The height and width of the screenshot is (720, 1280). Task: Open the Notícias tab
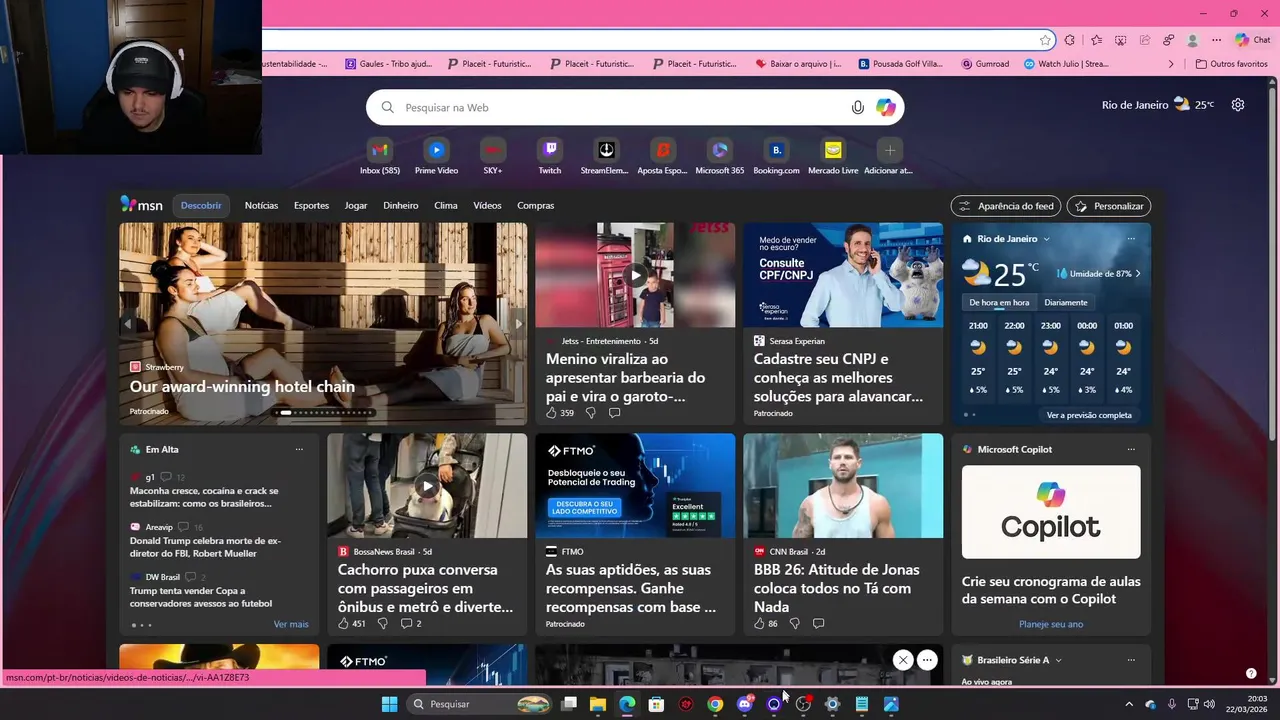(261, 205)
